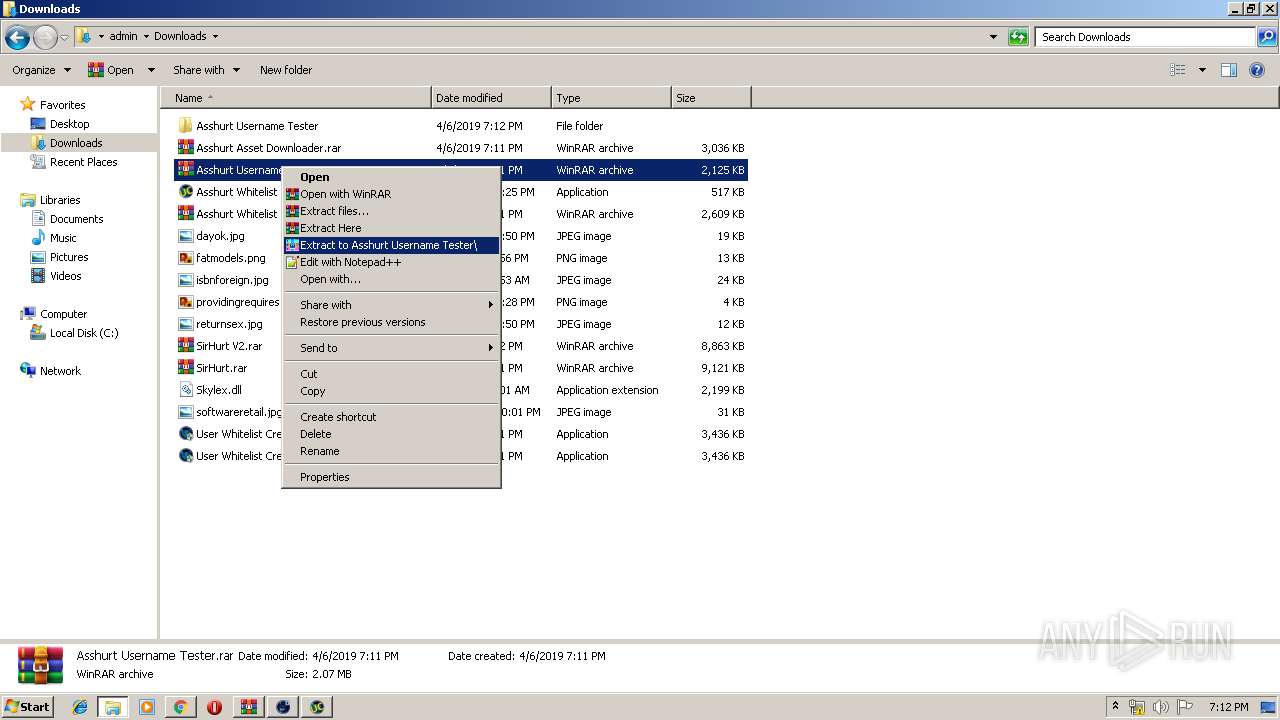This screenshot has width=1280, height=720.
Task: Open the Organize dropdown menu
Action: click(x=41, y=70)
